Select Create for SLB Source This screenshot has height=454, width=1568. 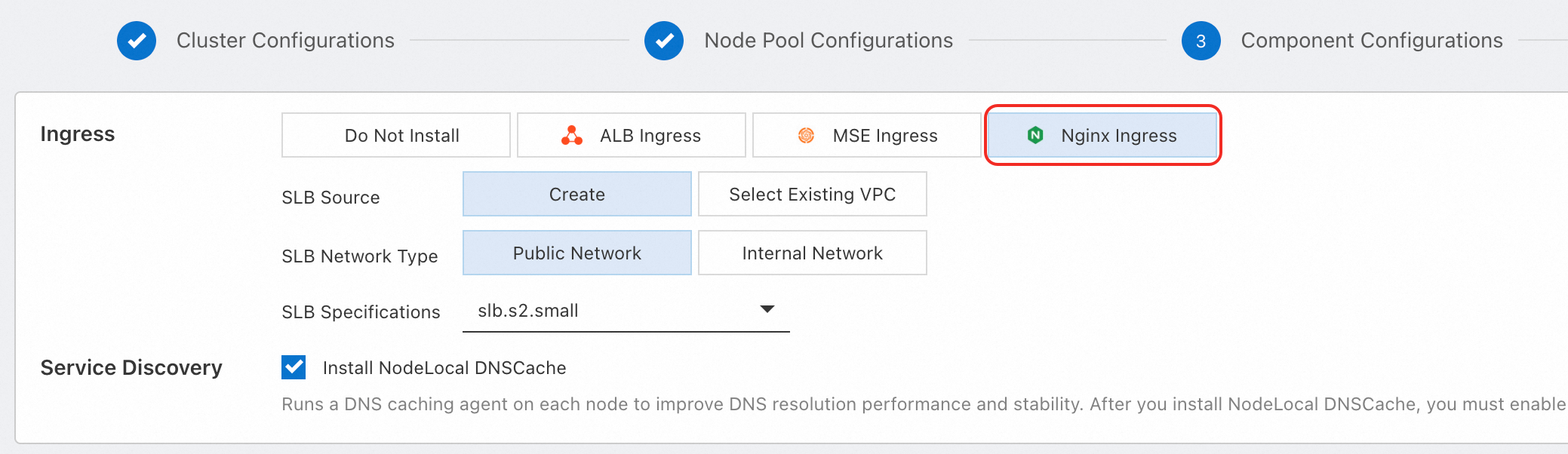[576, 195]
